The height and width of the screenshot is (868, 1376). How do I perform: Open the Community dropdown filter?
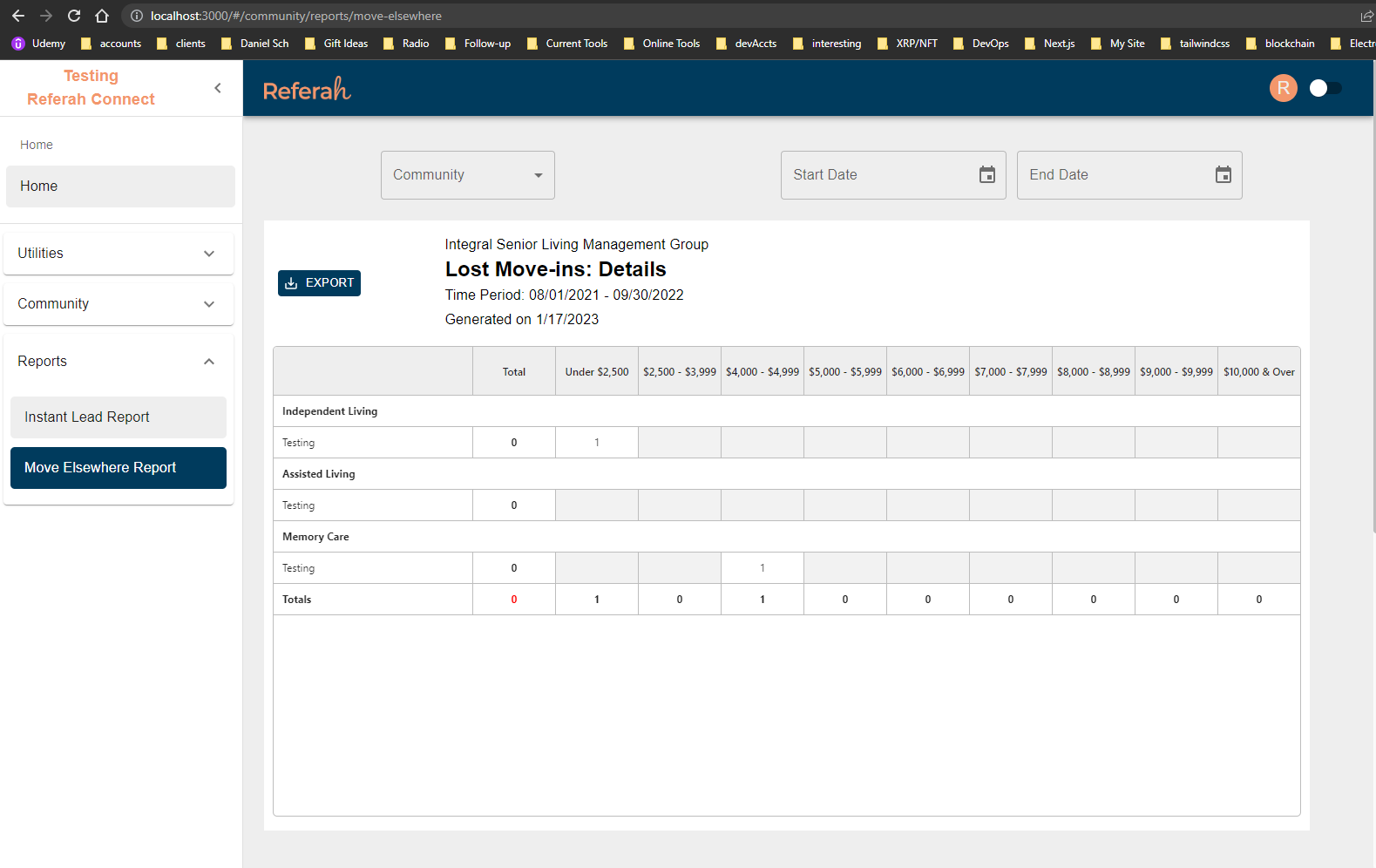[468, 175]
